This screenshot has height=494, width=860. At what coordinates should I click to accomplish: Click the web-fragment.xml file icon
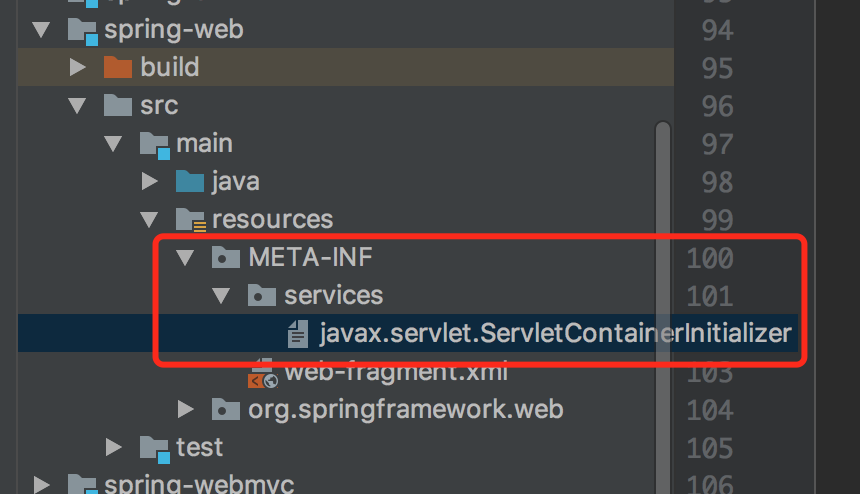tap(262, 374)
